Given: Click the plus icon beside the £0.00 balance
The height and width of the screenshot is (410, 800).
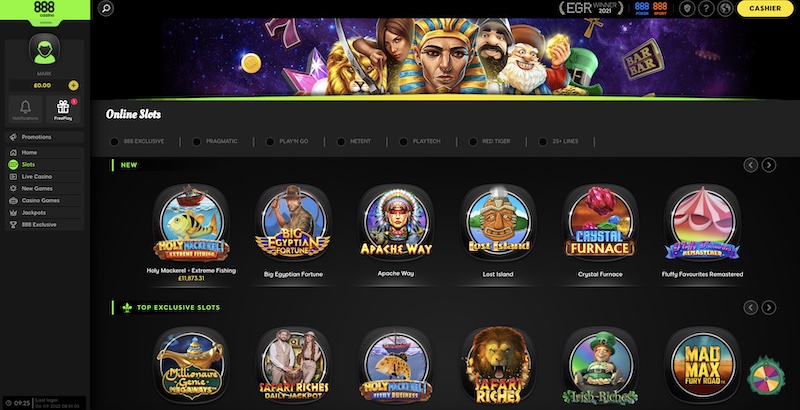Looking at the screenshot, I should click(73, 86).
